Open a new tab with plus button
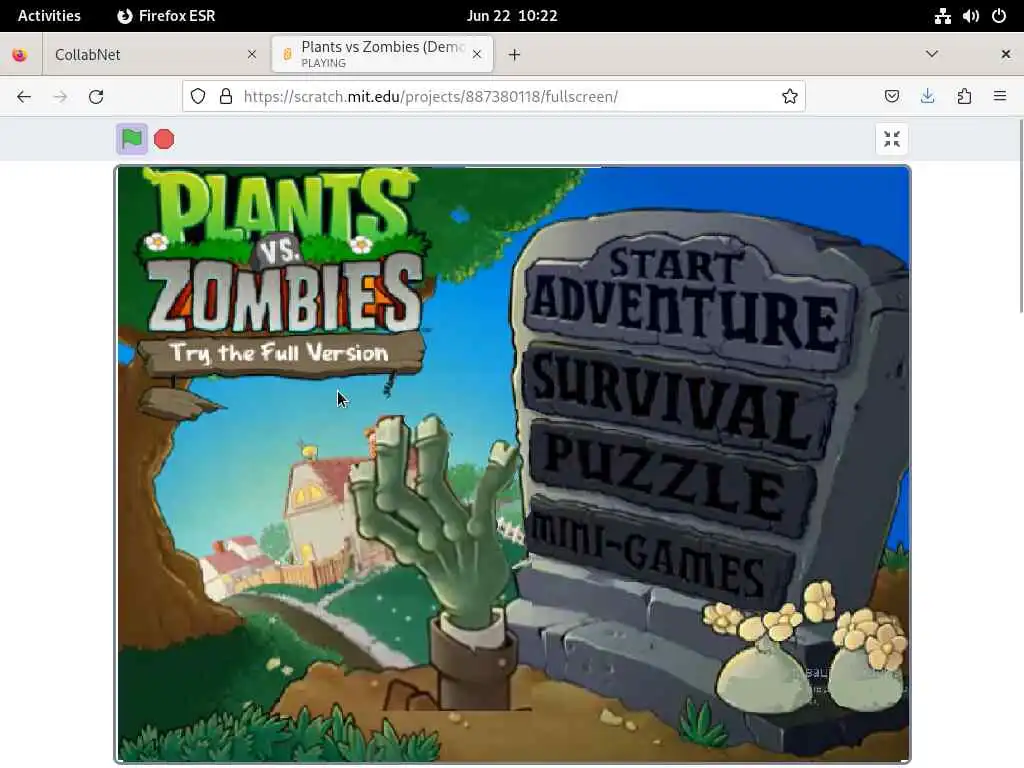The height and width of the screenshot is (768, 1024). click(x=515, y=55)
